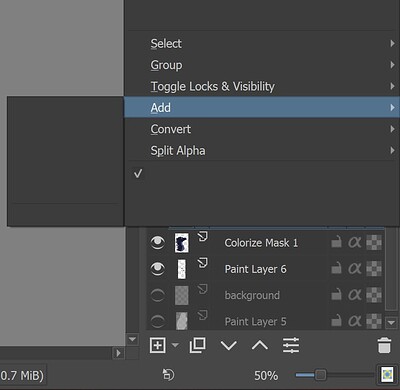This screenshot has height=390, width=400.
Task: Select the Paint Layer 5 layer name
Action: (x=255, y=322)
